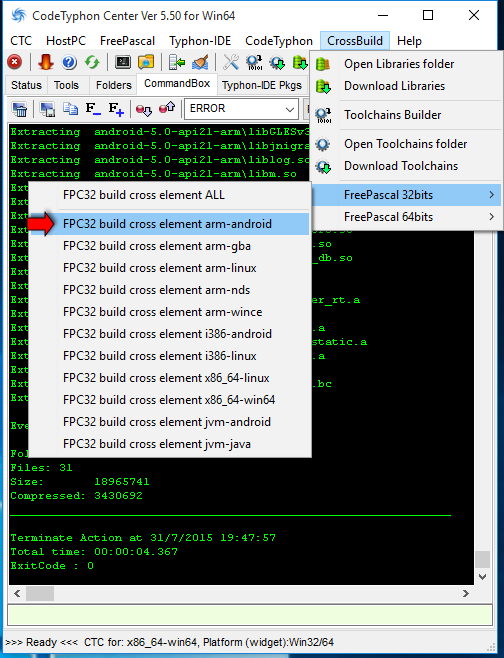Click the toolbar Toolchains Builder gear icon

tap(254, 63)
